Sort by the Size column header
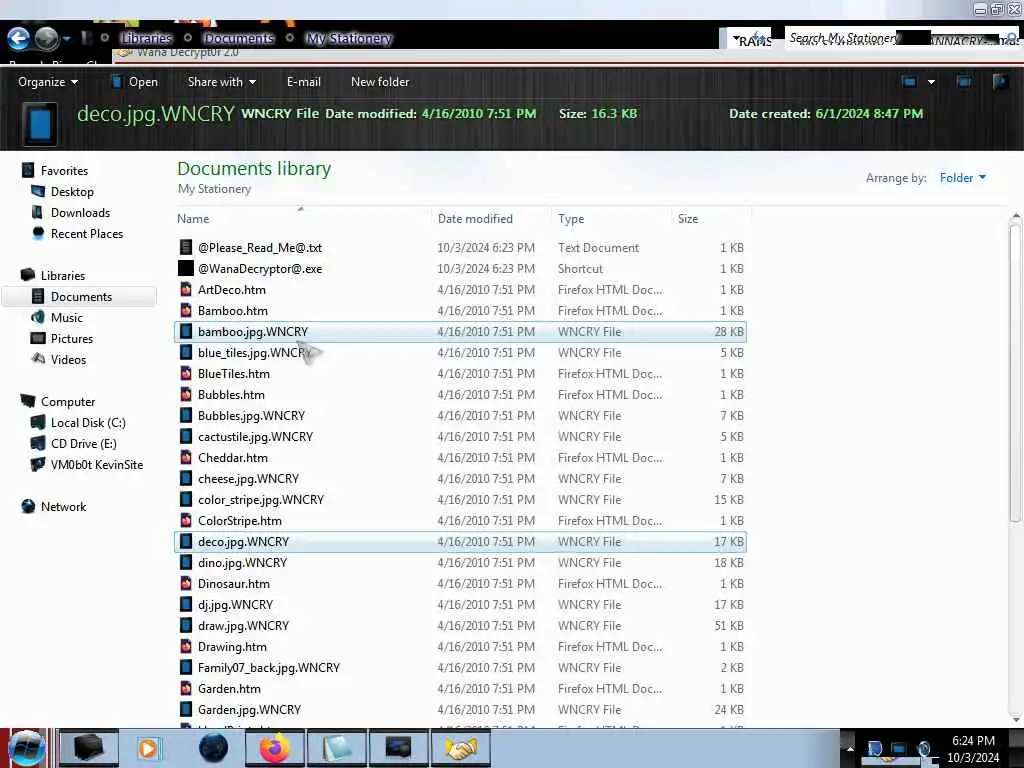Screen dimensions: 1024x768 711,219
